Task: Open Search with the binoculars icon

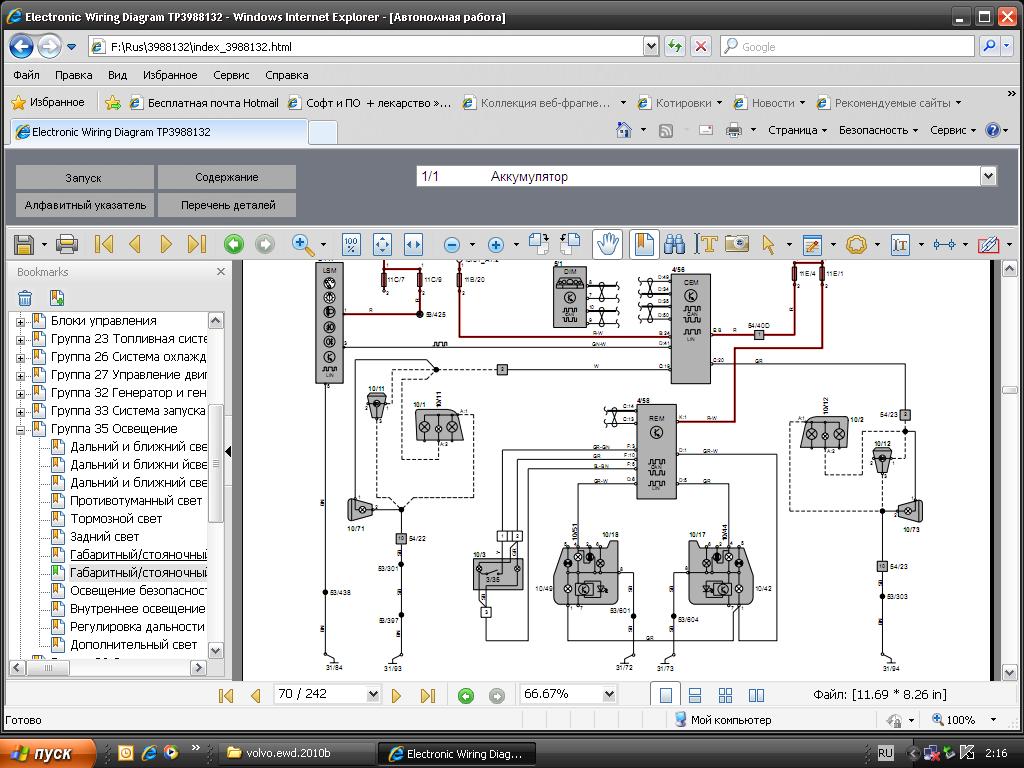Action: point(675,244)
